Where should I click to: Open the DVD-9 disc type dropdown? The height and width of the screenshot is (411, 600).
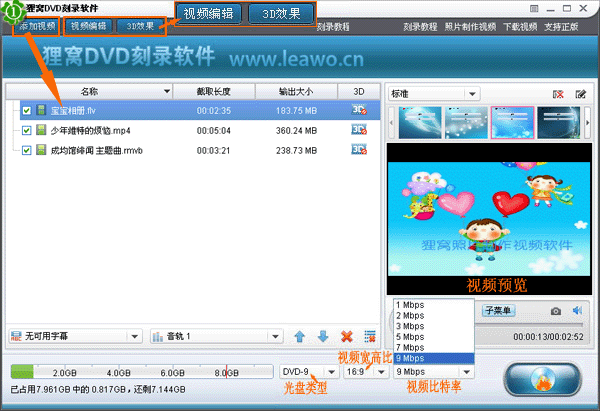(x=309, y=372)
